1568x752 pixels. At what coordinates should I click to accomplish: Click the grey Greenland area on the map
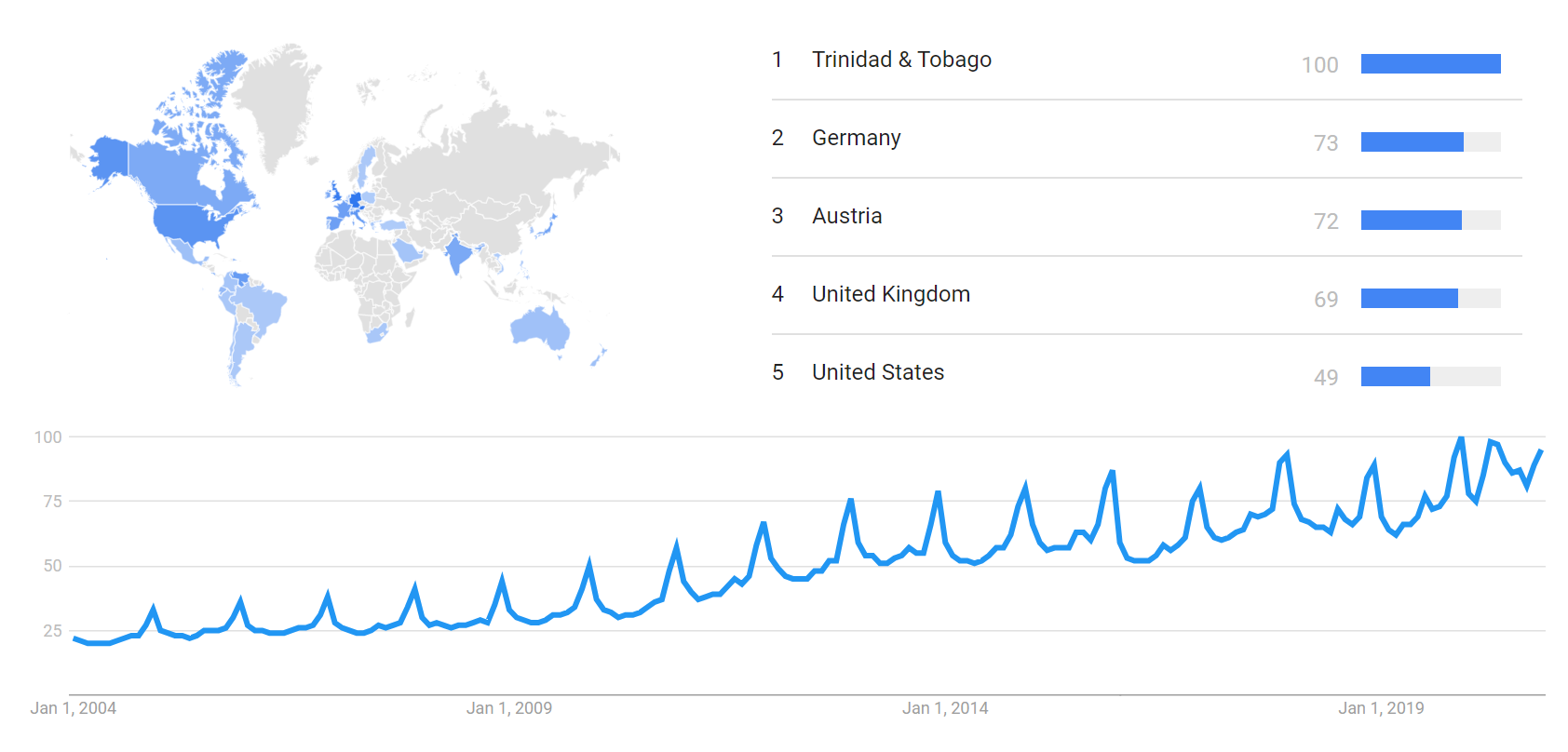point(275,102)
